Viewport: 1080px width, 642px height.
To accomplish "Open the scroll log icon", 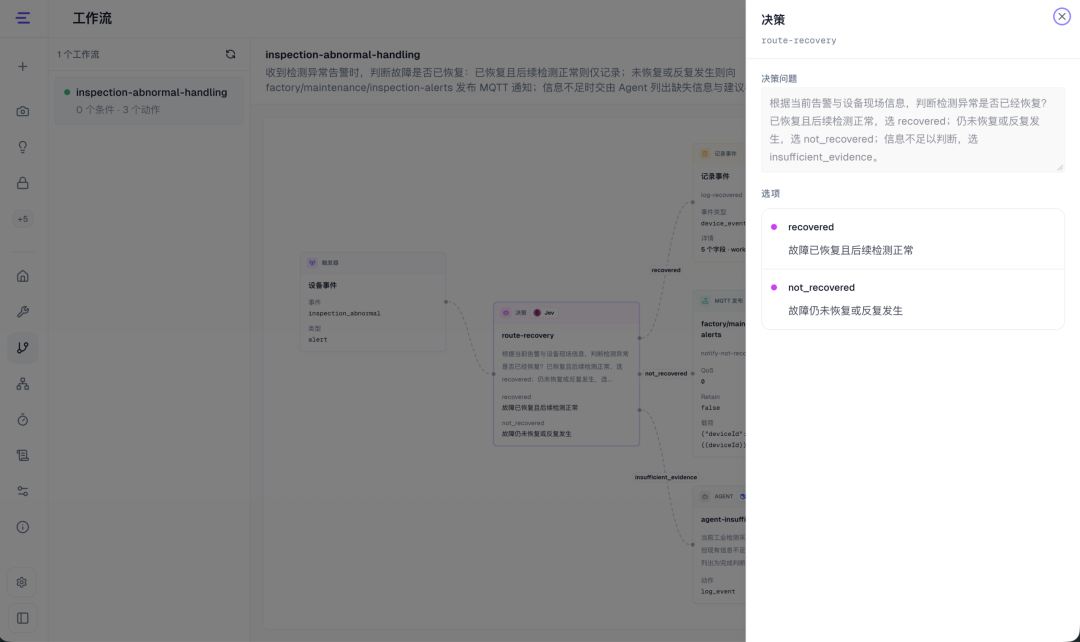I will pos(23,455).
